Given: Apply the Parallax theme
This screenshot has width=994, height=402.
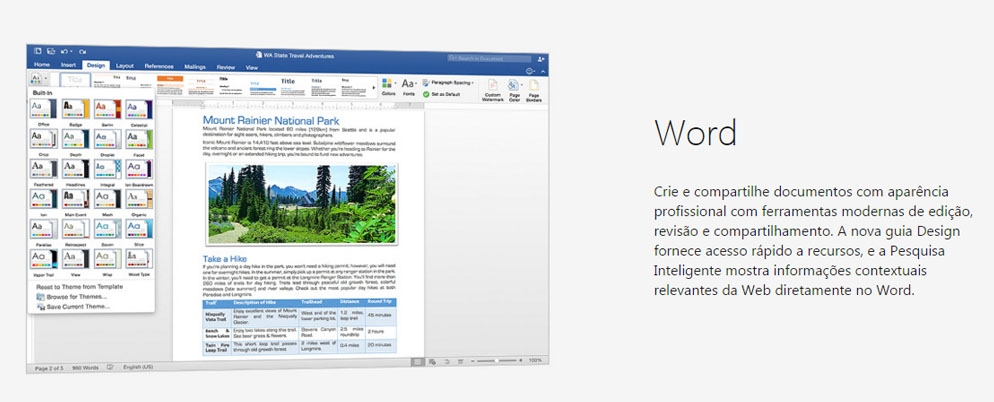Looking at the screenshot, I should pos(43,229).
